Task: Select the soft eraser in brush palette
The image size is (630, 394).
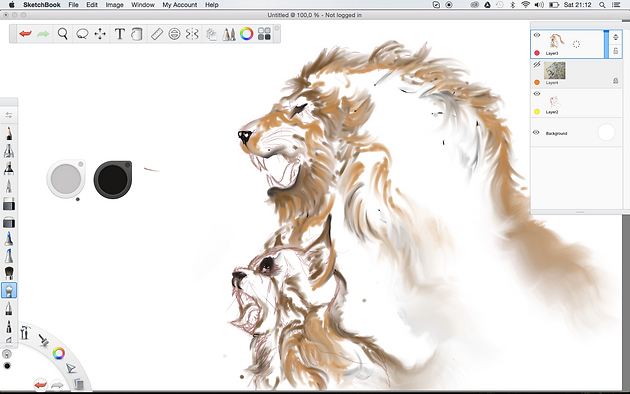Action: click(x=9, y=222)
